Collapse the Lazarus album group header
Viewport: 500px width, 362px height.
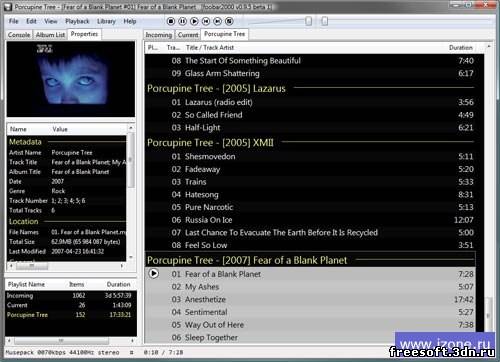point(216,88)
